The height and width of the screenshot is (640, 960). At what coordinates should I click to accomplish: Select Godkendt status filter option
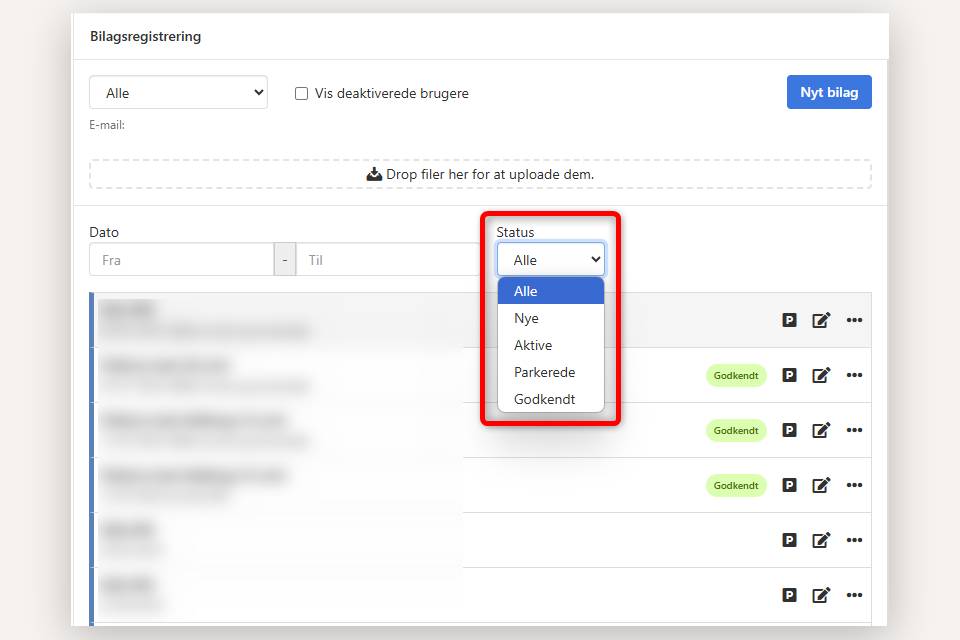(x=544, y=399)
